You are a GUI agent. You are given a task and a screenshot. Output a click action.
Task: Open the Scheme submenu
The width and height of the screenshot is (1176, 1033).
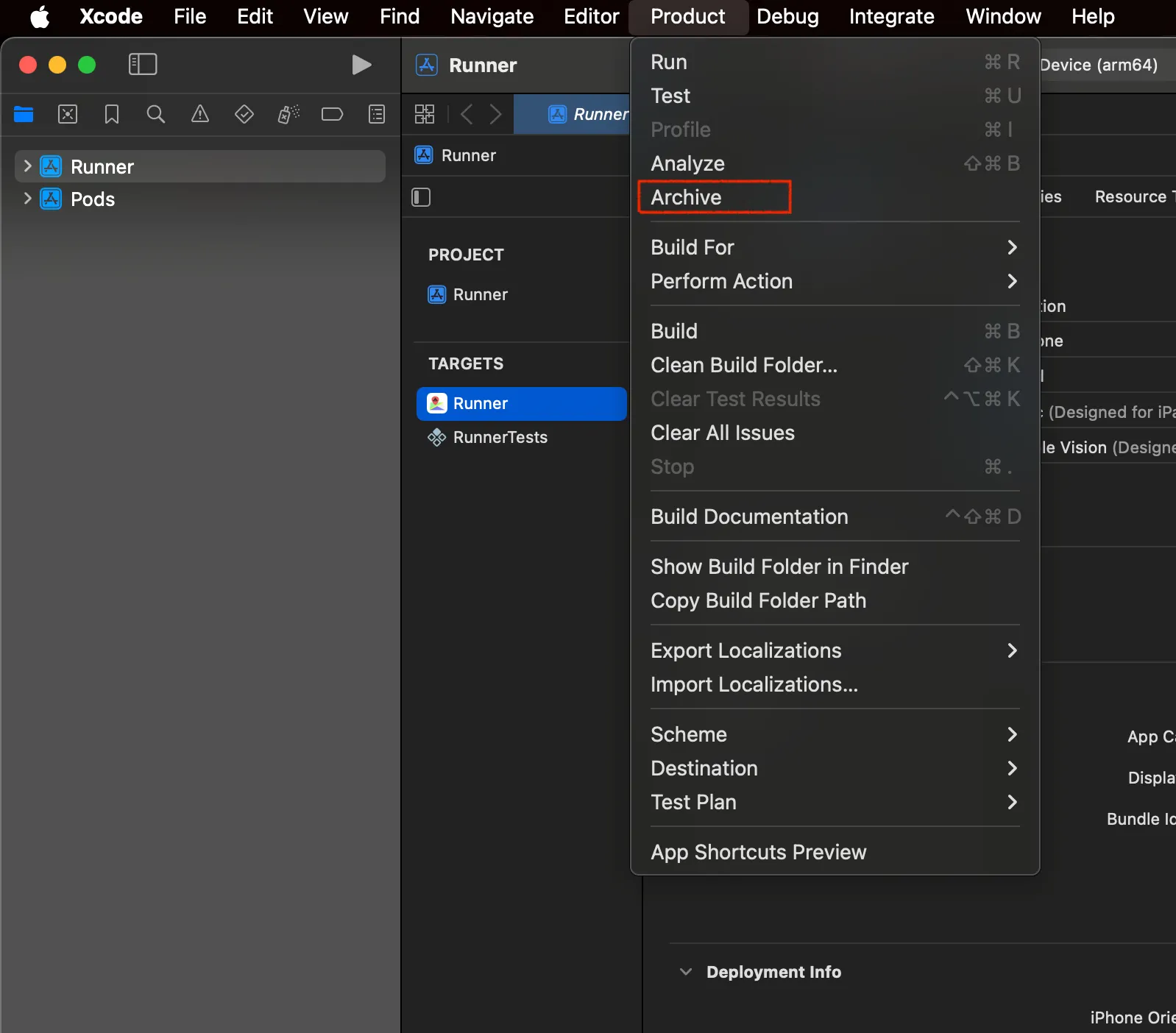coord(835,734)
